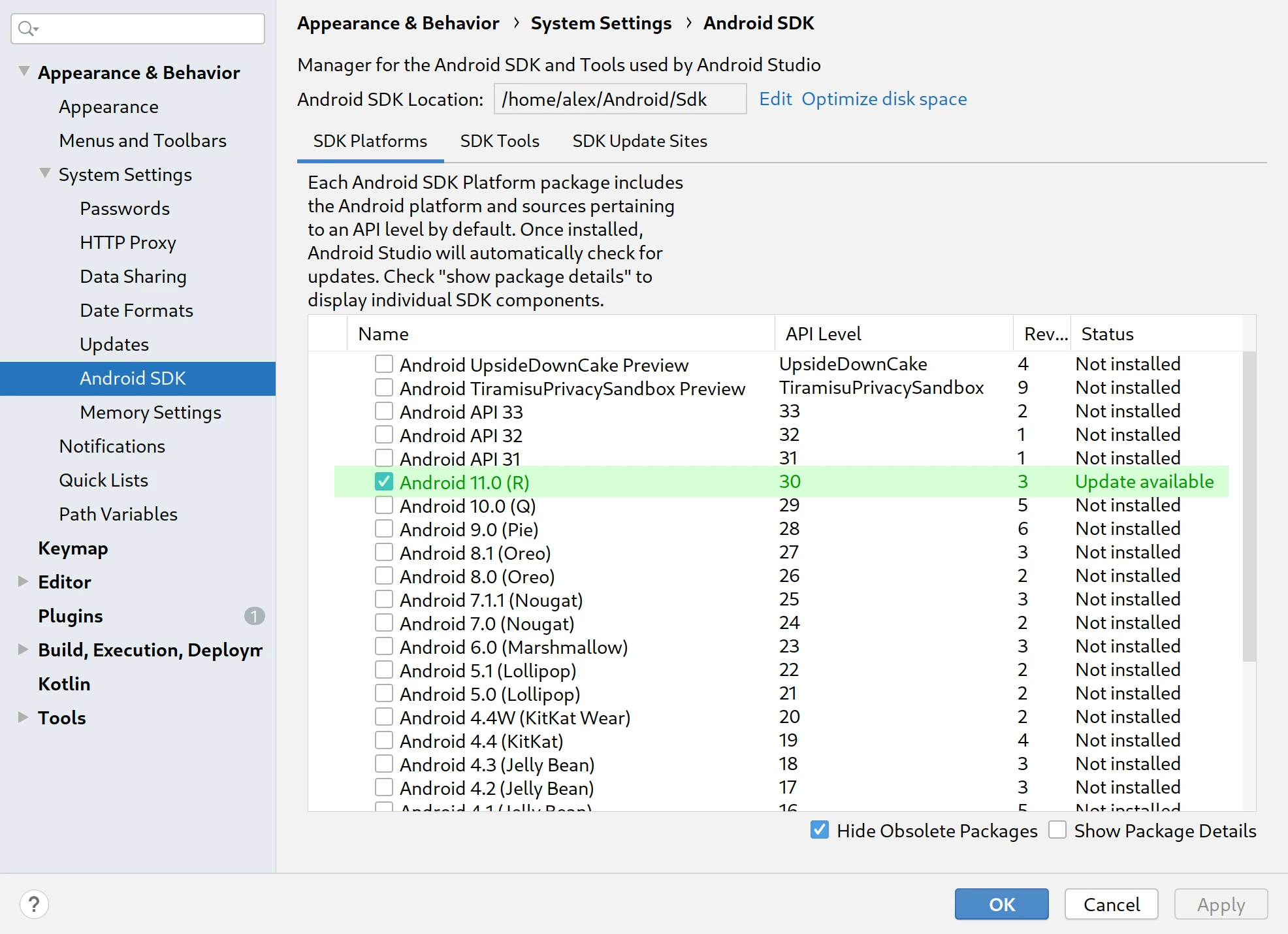Click Optimize disk space link

pyautogui.click(x=884, y=99)
